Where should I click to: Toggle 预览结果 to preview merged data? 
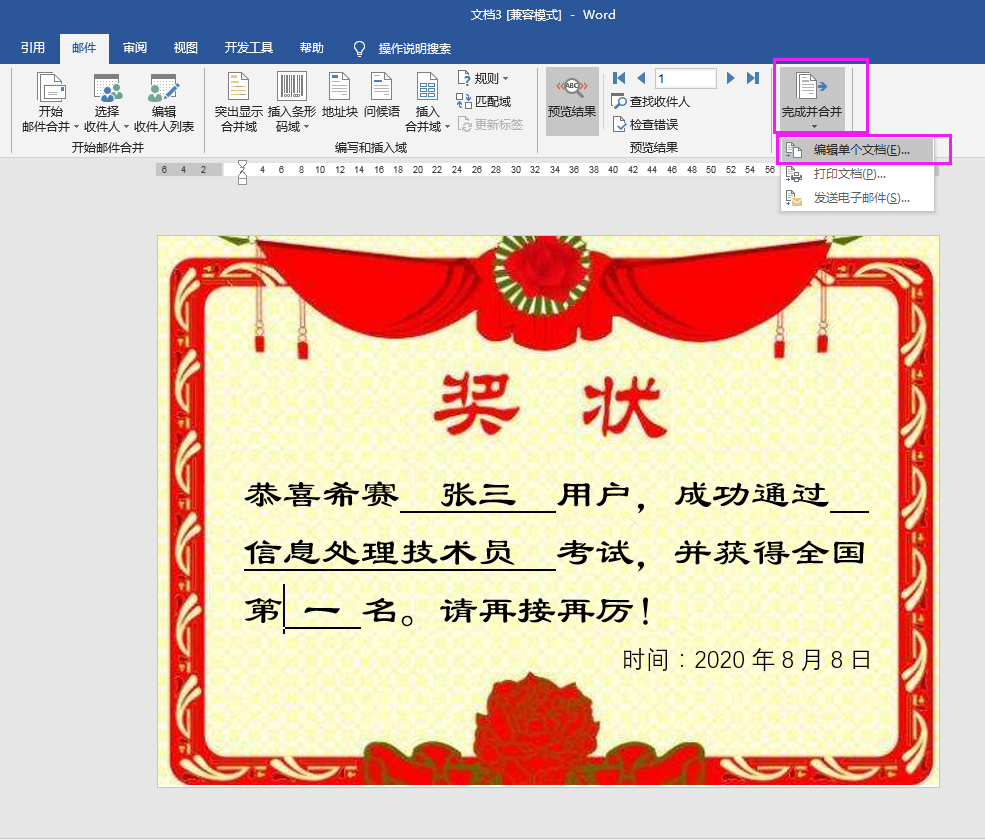click(572, 98)
